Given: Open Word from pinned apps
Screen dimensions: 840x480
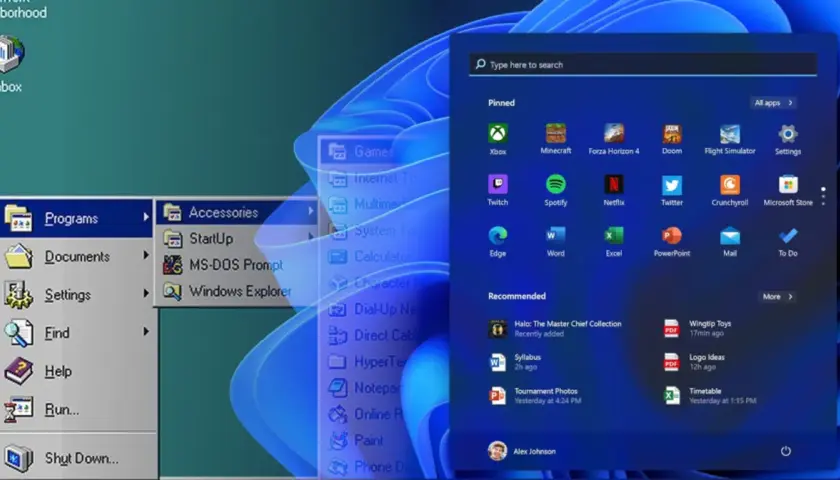Looking at the screenshot, I should tap(556, 235).
